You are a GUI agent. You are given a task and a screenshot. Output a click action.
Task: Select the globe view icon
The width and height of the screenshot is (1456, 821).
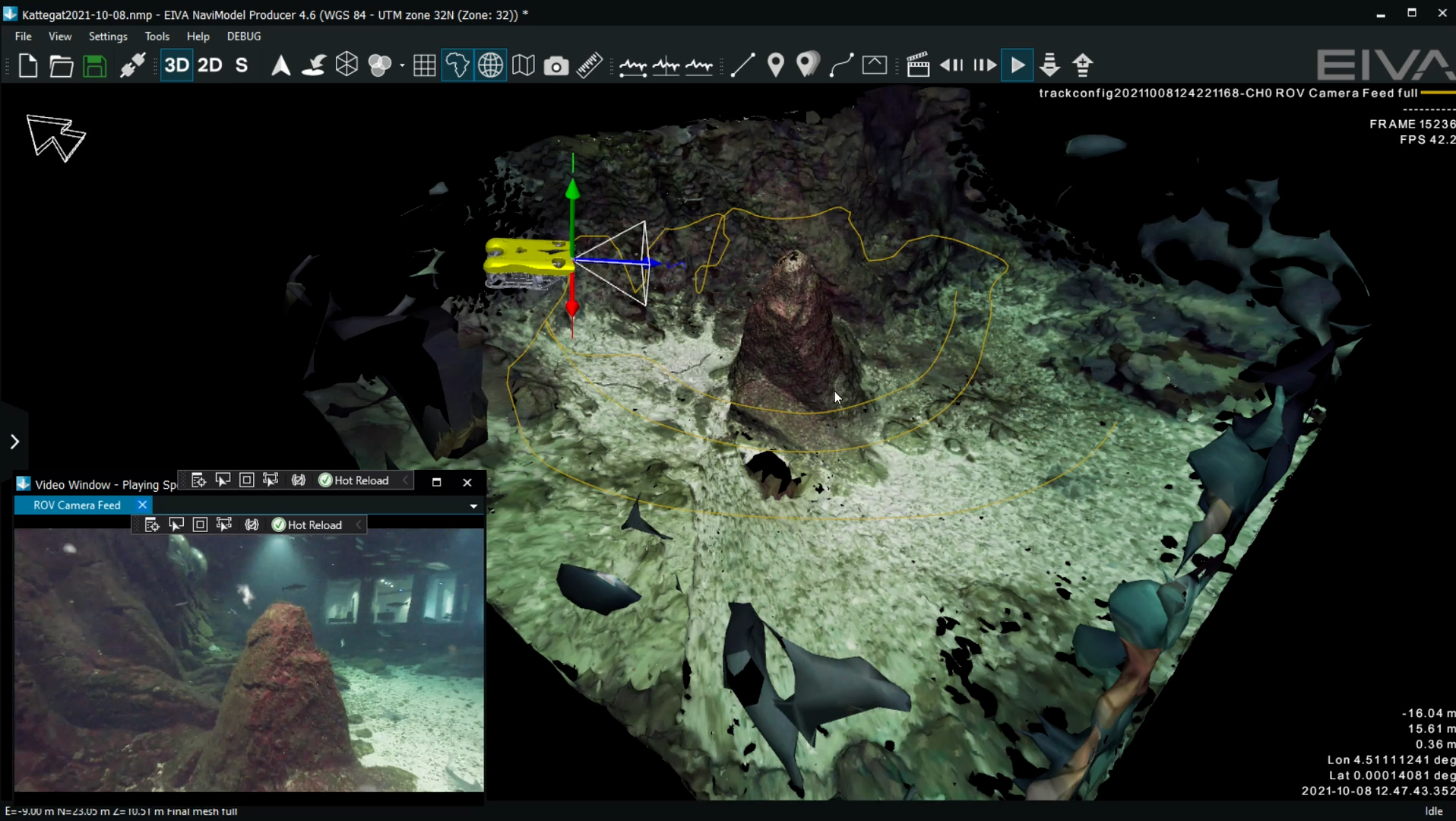[x=490, y=65]
